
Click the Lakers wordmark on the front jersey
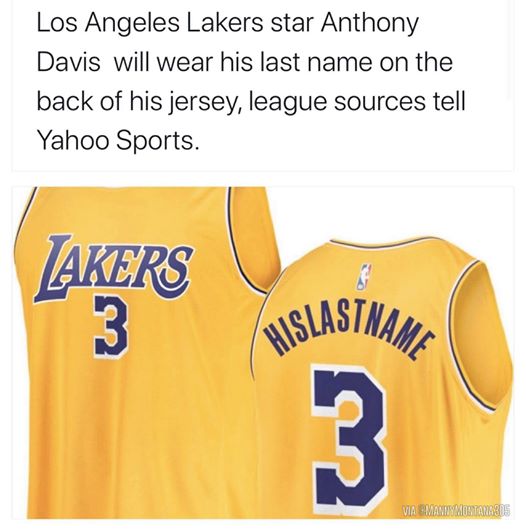[x=113, y=268]
